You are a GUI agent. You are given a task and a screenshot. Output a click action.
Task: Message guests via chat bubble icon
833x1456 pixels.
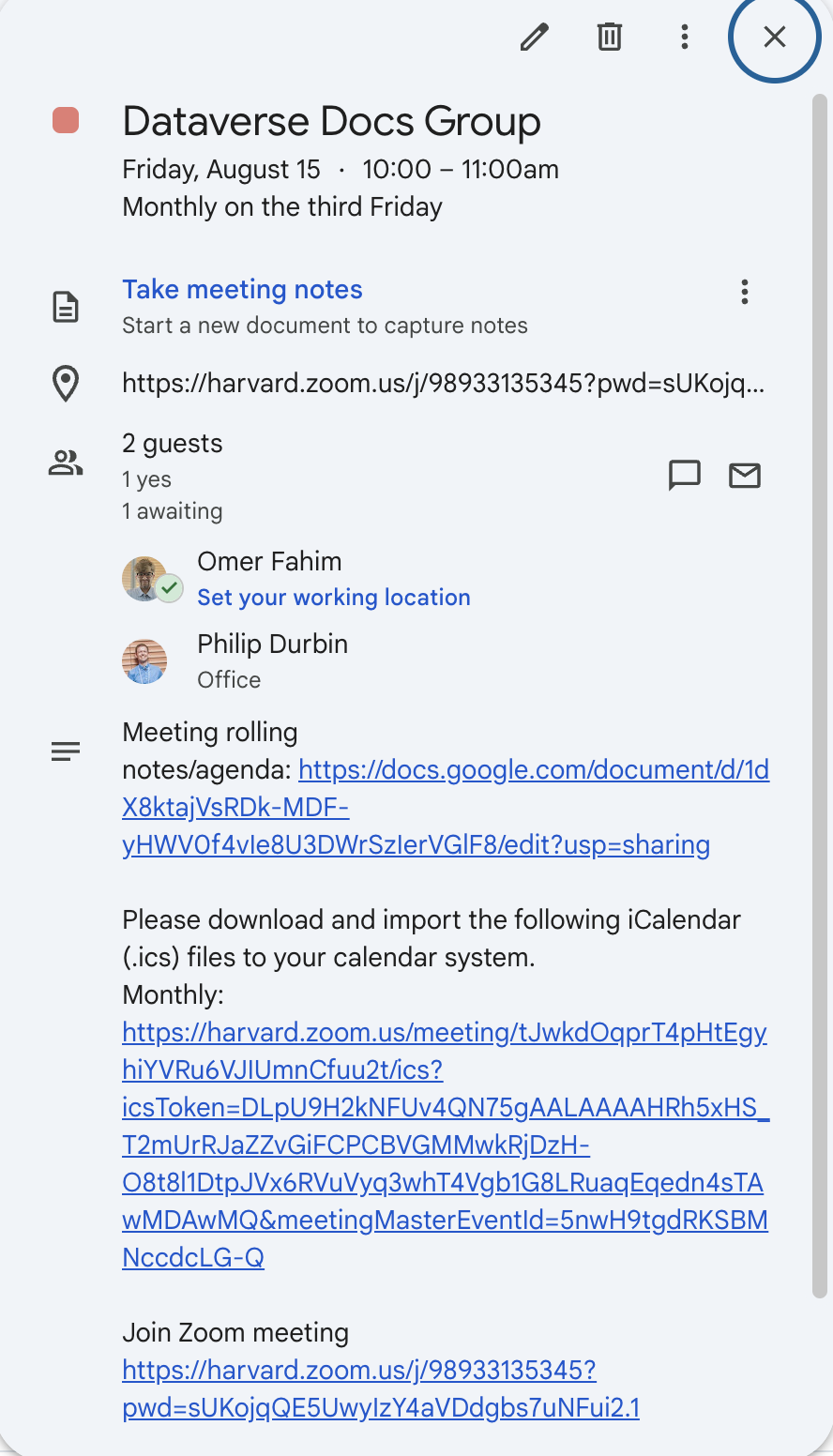(x=685, y=476)
